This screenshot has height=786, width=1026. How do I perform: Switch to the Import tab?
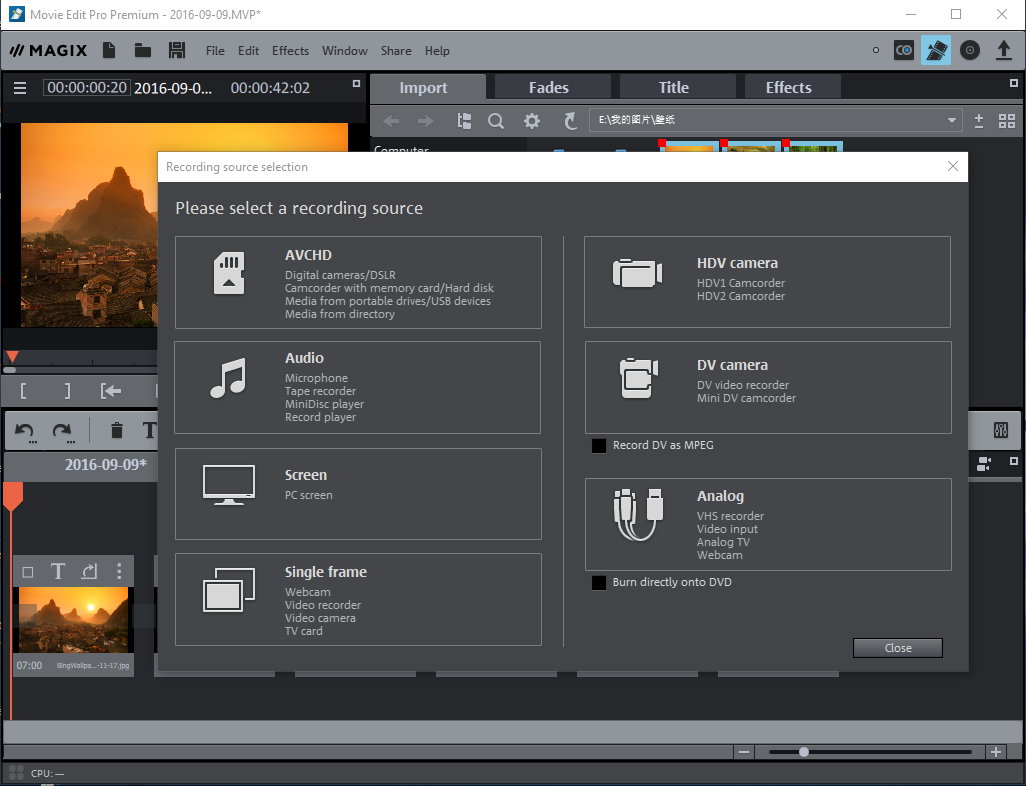pos(428,88)
